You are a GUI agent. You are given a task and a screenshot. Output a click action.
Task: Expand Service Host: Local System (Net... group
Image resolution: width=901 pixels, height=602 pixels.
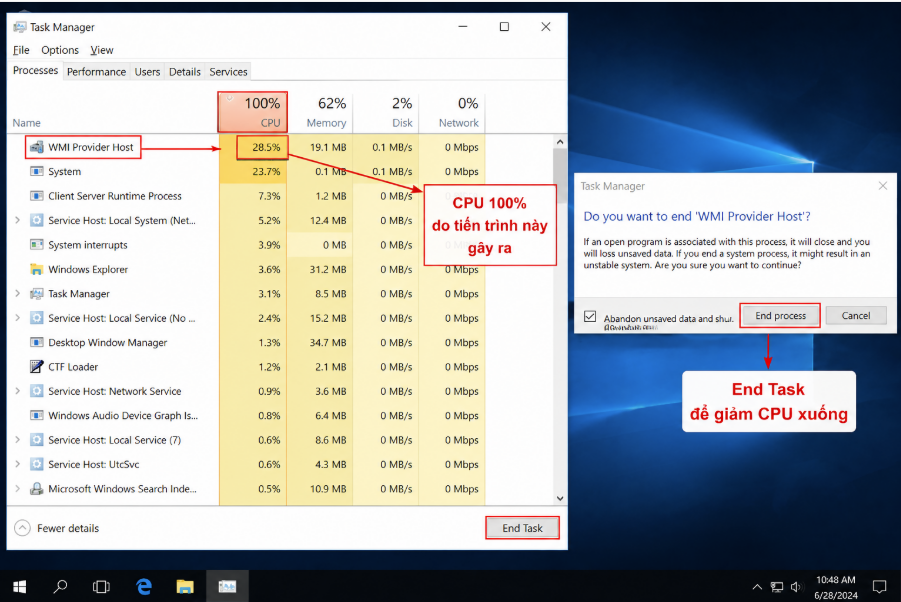pyautogui.click(x=17, y=220)
